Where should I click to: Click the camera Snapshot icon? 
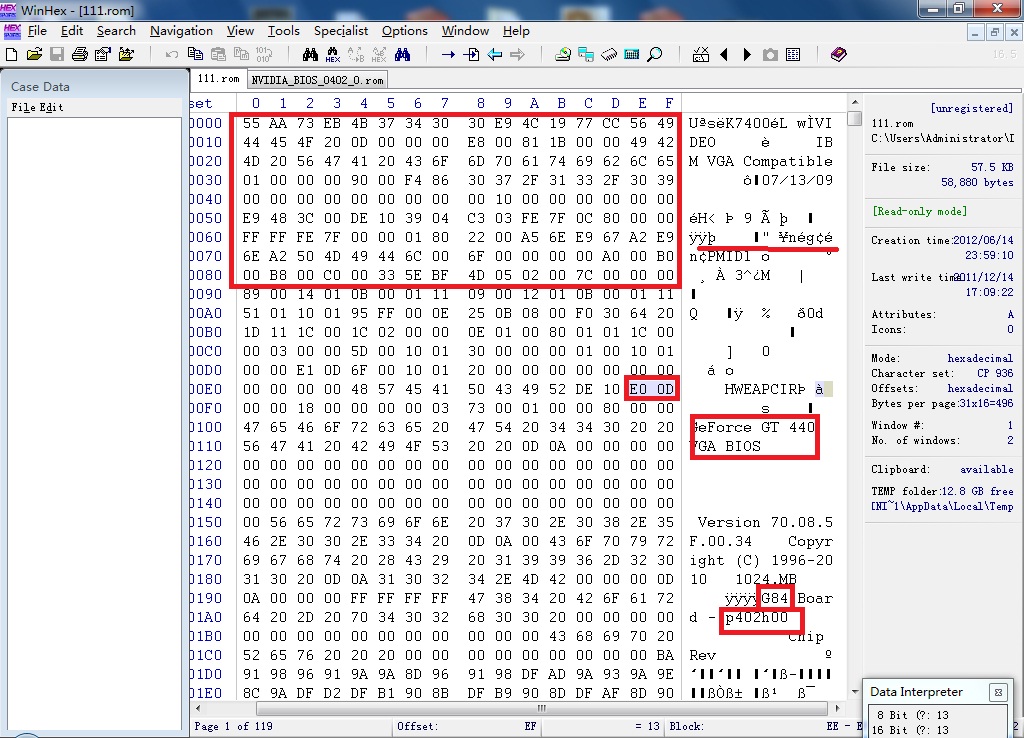[771, 55]
